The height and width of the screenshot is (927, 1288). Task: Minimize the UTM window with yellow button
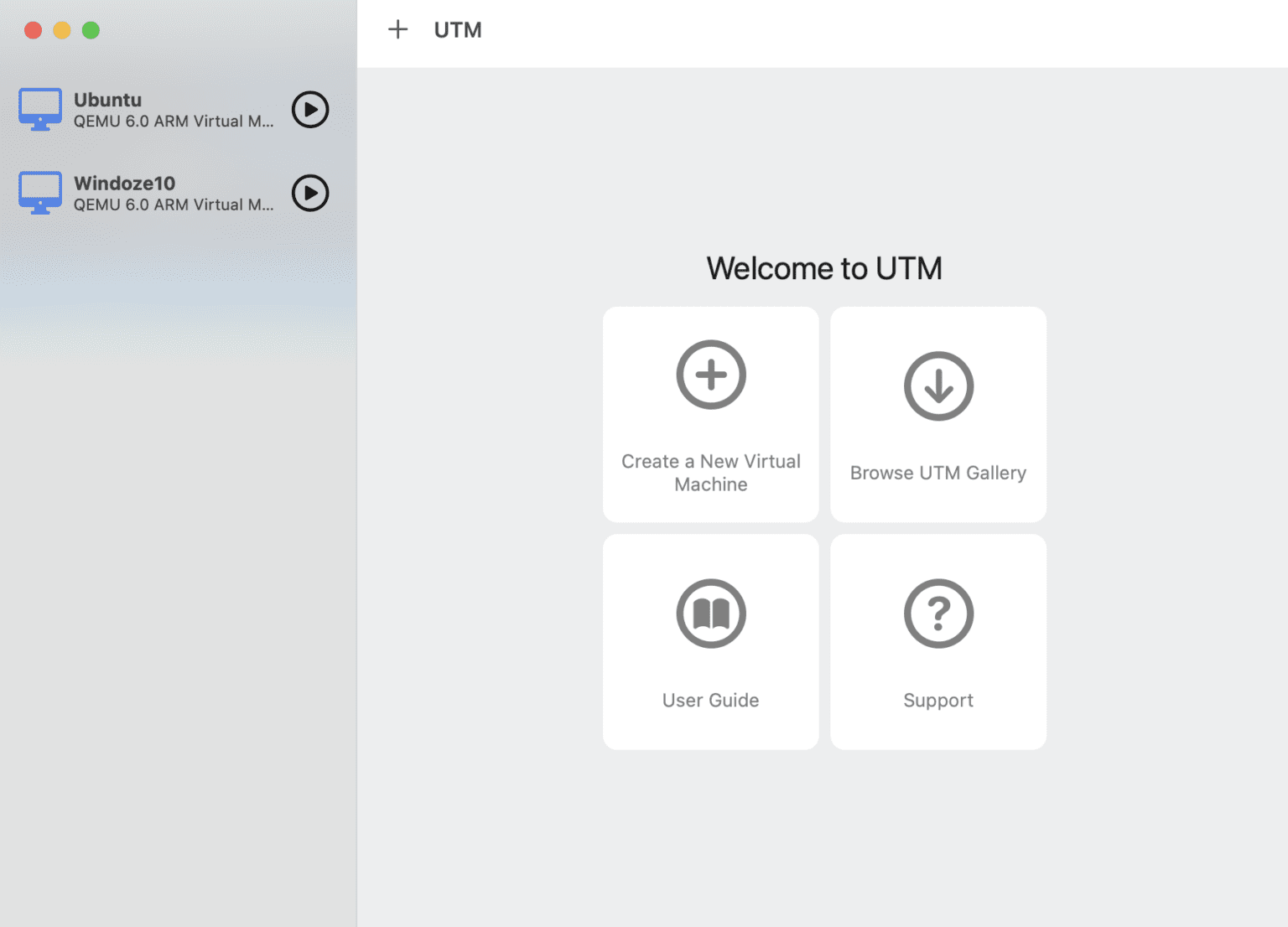pyautogui.click(x=62, y=31)
